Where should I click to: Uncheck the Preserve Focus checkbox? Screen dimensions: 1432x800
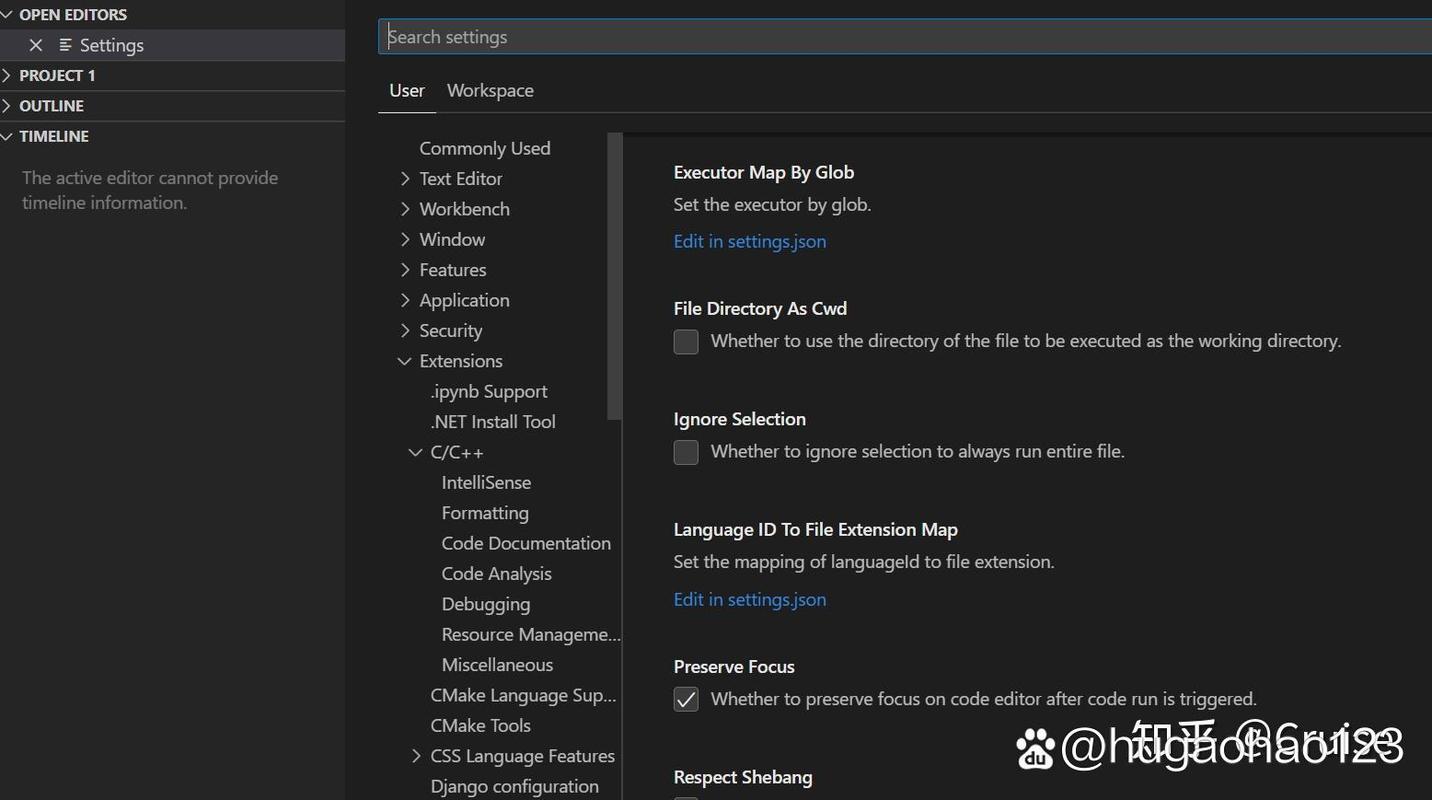coord(686,700)
